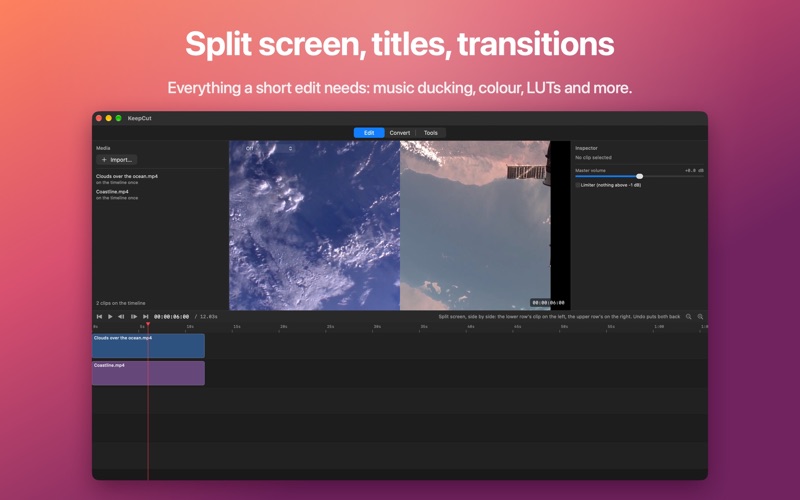800x500 pixels.
Task: Switch to the Tools tab
Action: coord(431,133)
